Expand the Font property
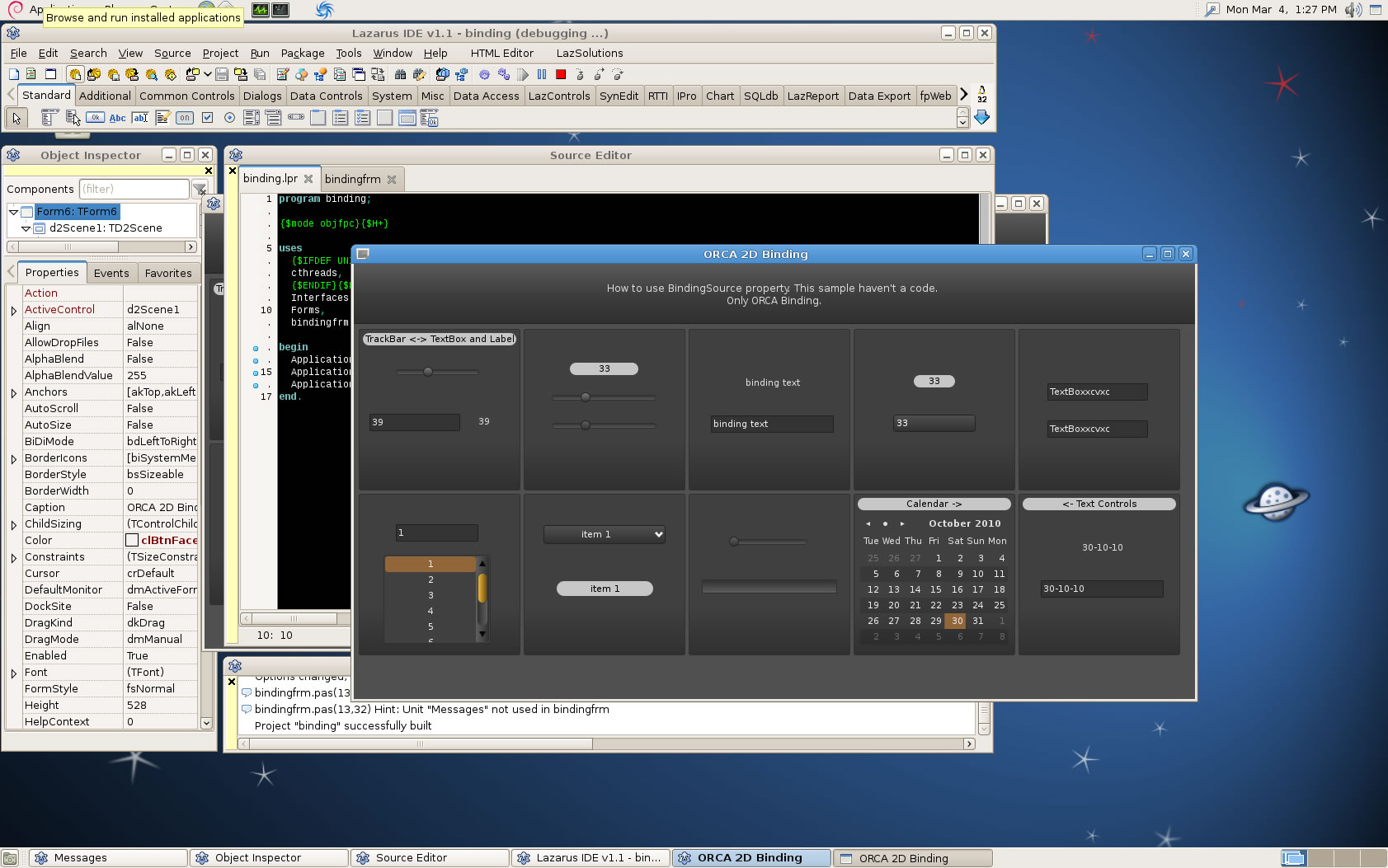This screenshot has width=1388, height=868. click(14, 673)
